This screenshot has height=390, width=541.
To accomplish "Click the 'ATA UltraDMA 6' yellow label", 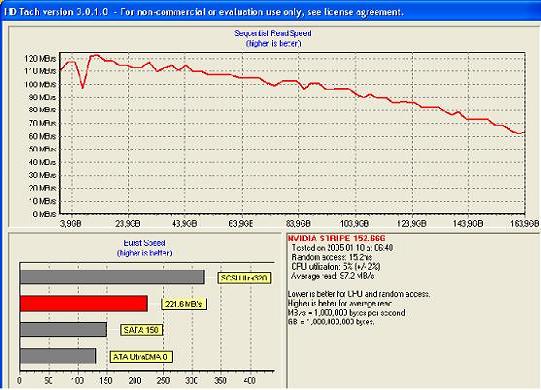I will [x=141, y=357].
